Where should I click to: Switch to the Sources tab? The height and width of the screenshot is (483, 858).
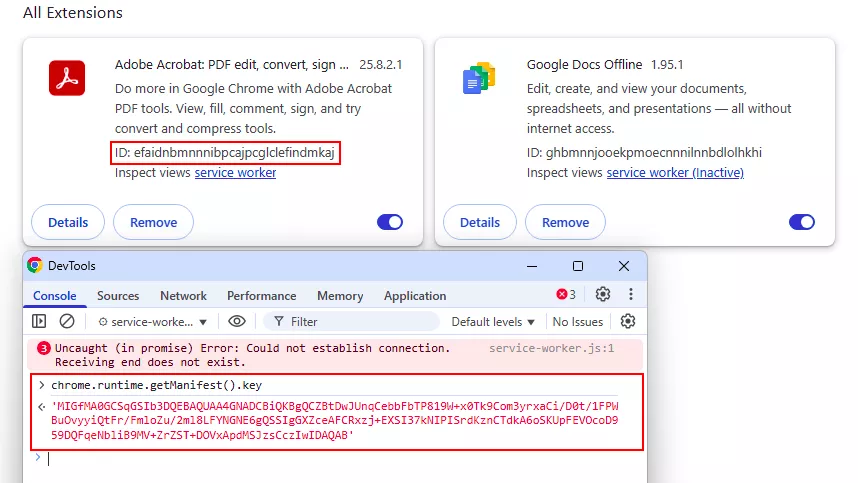[118, 296]
